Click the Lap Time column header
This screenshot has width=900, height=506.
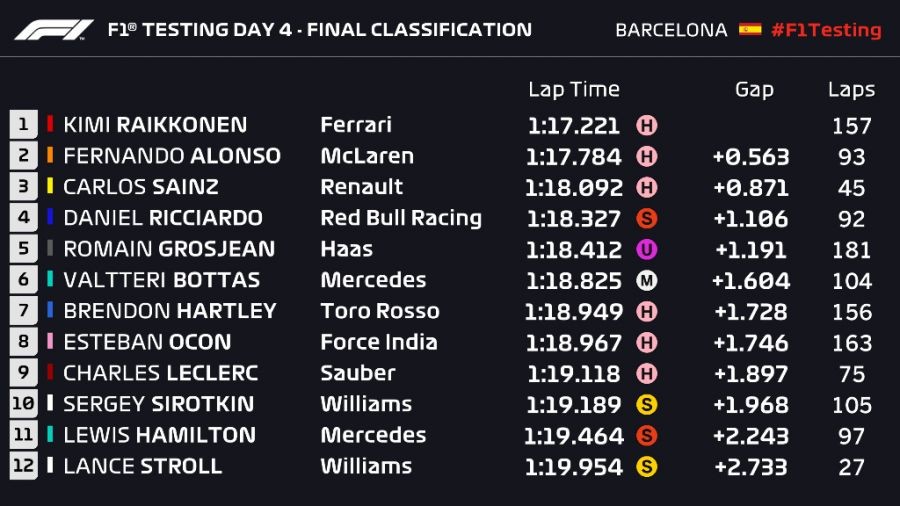[x=573, y=90]
